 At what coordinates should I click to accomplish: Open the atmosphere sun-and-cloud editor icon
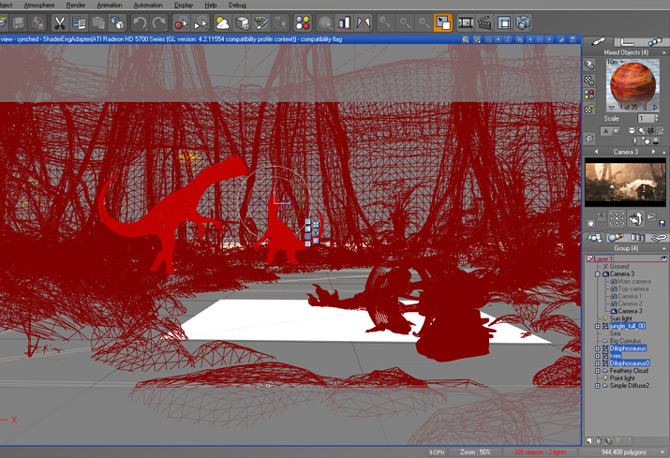tap(222, 23)
